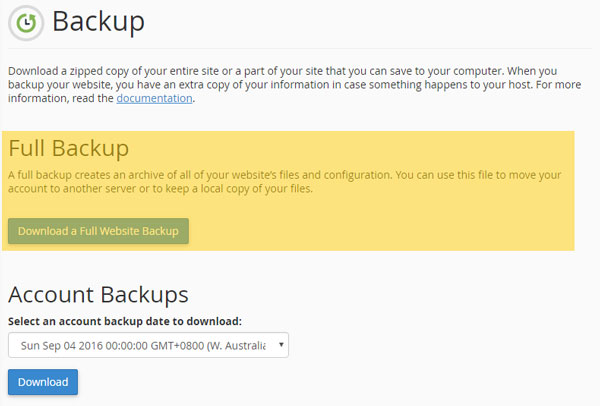The width and height of the screenshot is (600, 406).
Task: Click the Account Backups heading
Action: point(98,295)
